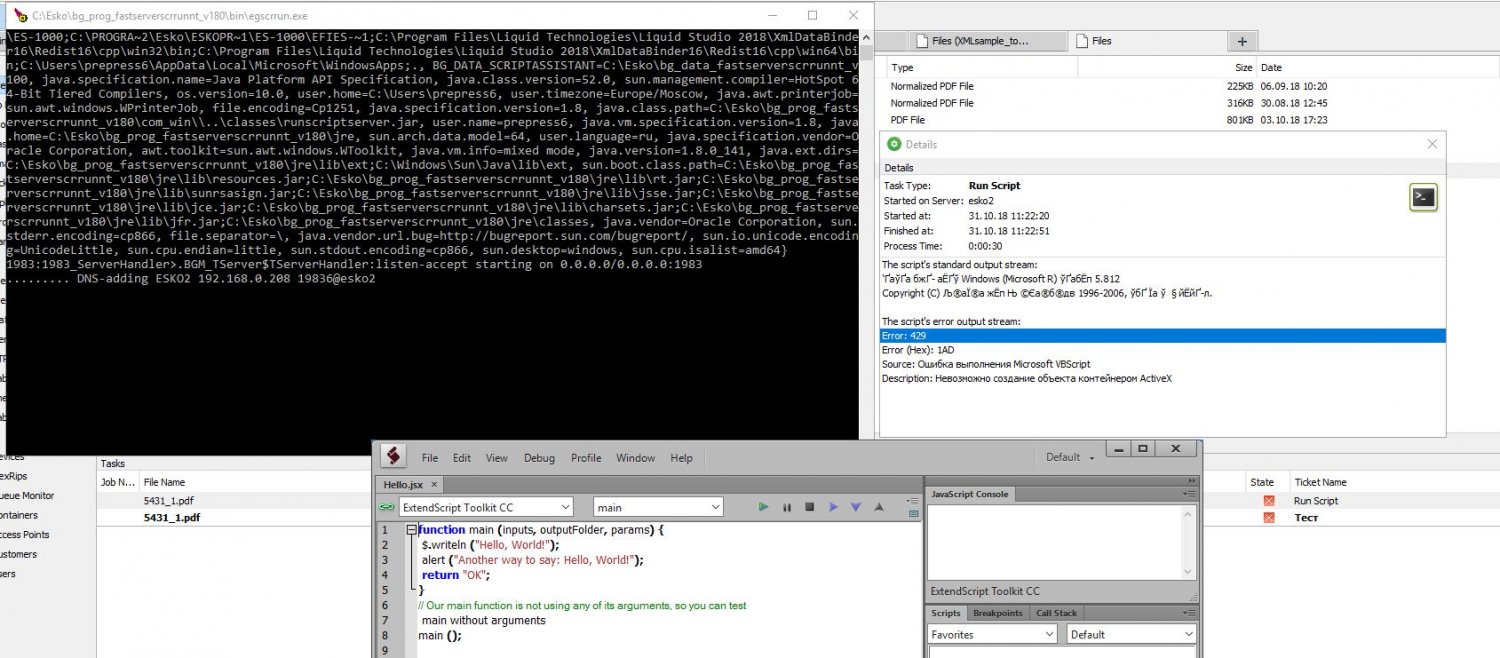Open Queue Monitor in left sidebar
The height and width of the screenshot is (658, 1500).
pyautogui.click(x=27, y=495)
